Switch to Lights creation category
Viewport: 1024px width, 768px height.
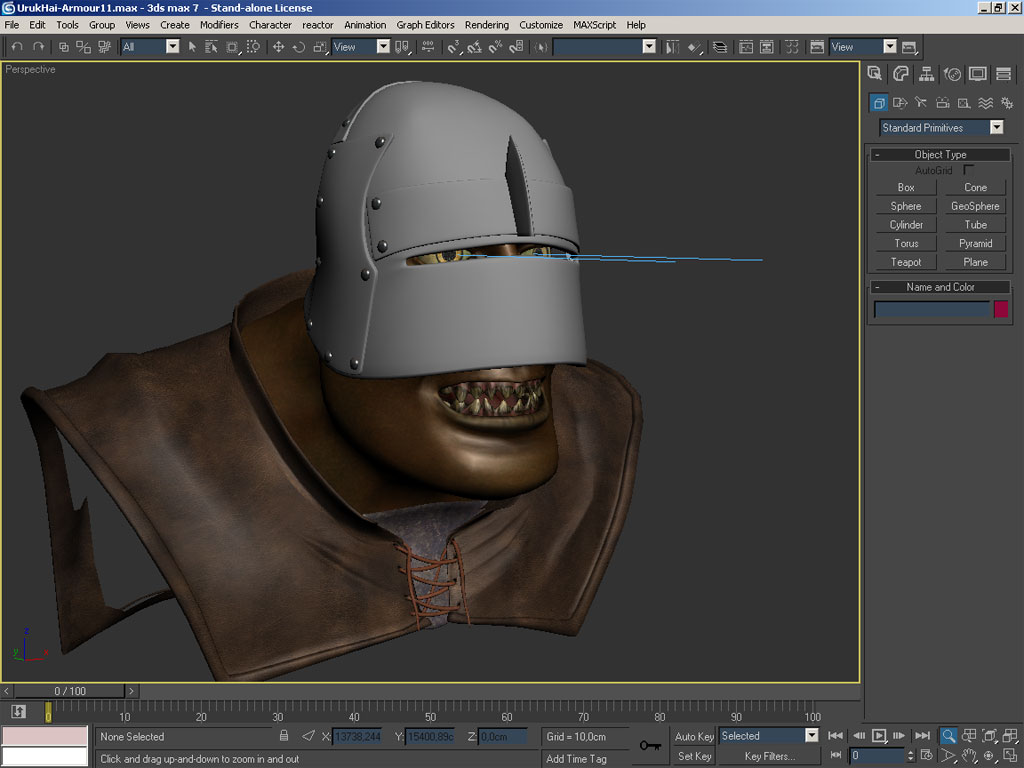coord(920,103)
